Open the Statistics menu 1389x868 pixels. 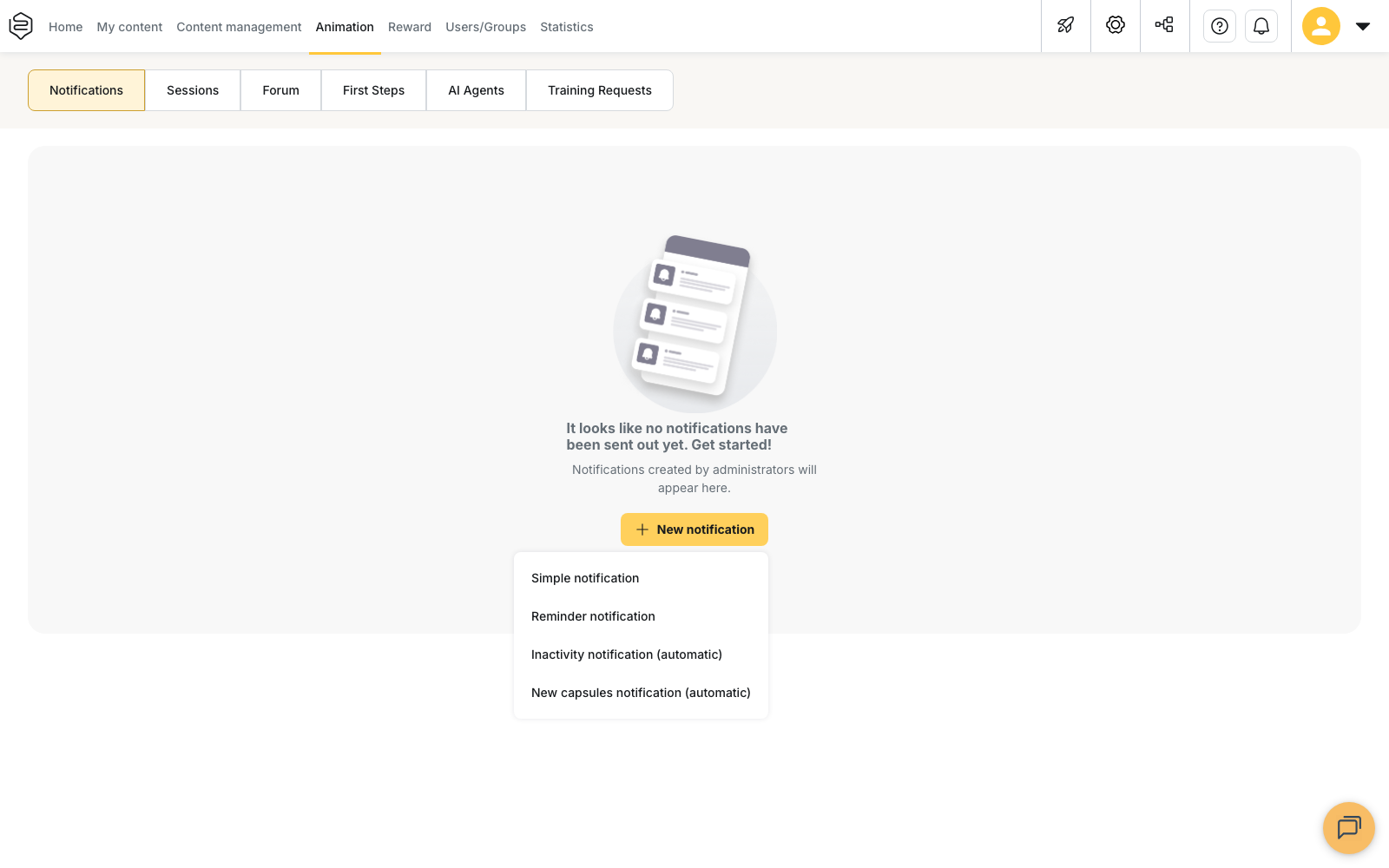(567, 27)
